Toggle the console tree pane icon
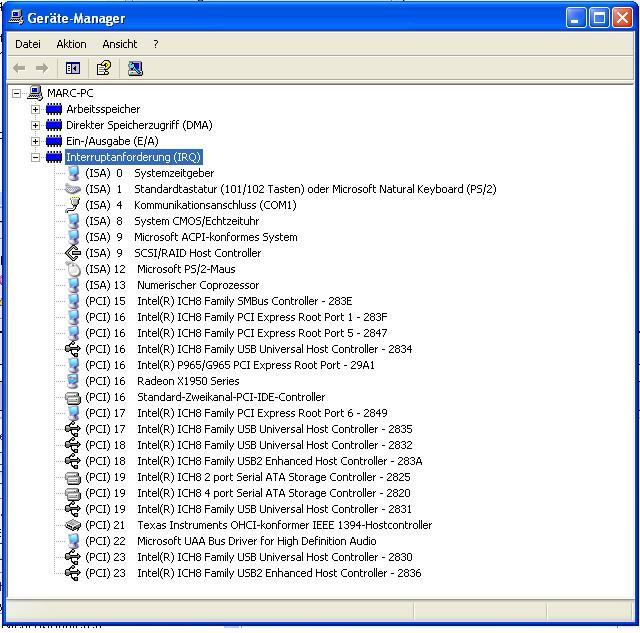 73,68
